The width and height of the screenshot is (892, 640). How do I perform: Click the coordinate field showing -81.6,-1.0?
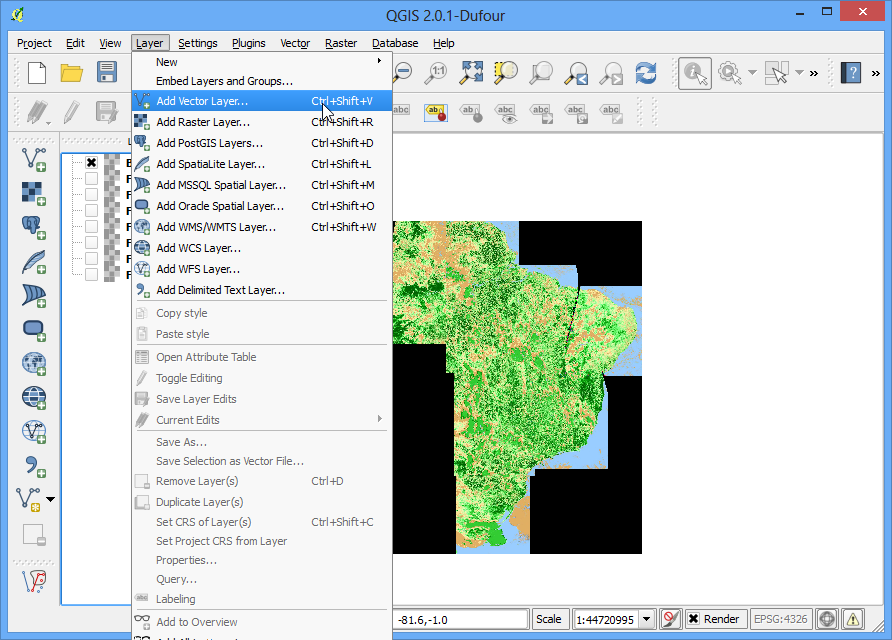click(461, 620)
